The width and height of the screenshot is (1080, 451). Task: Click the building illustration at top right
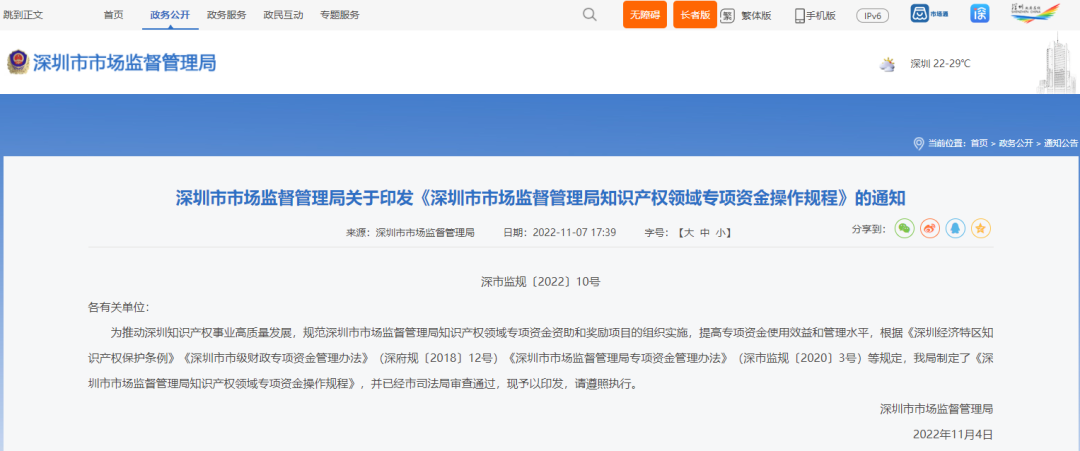tap(1059, 63)
